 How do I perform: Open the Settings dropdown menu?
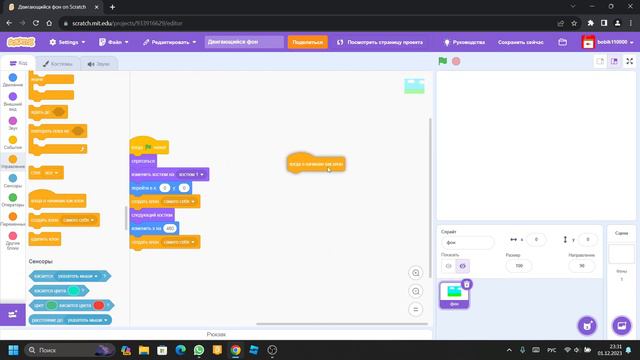coord(67,42)
